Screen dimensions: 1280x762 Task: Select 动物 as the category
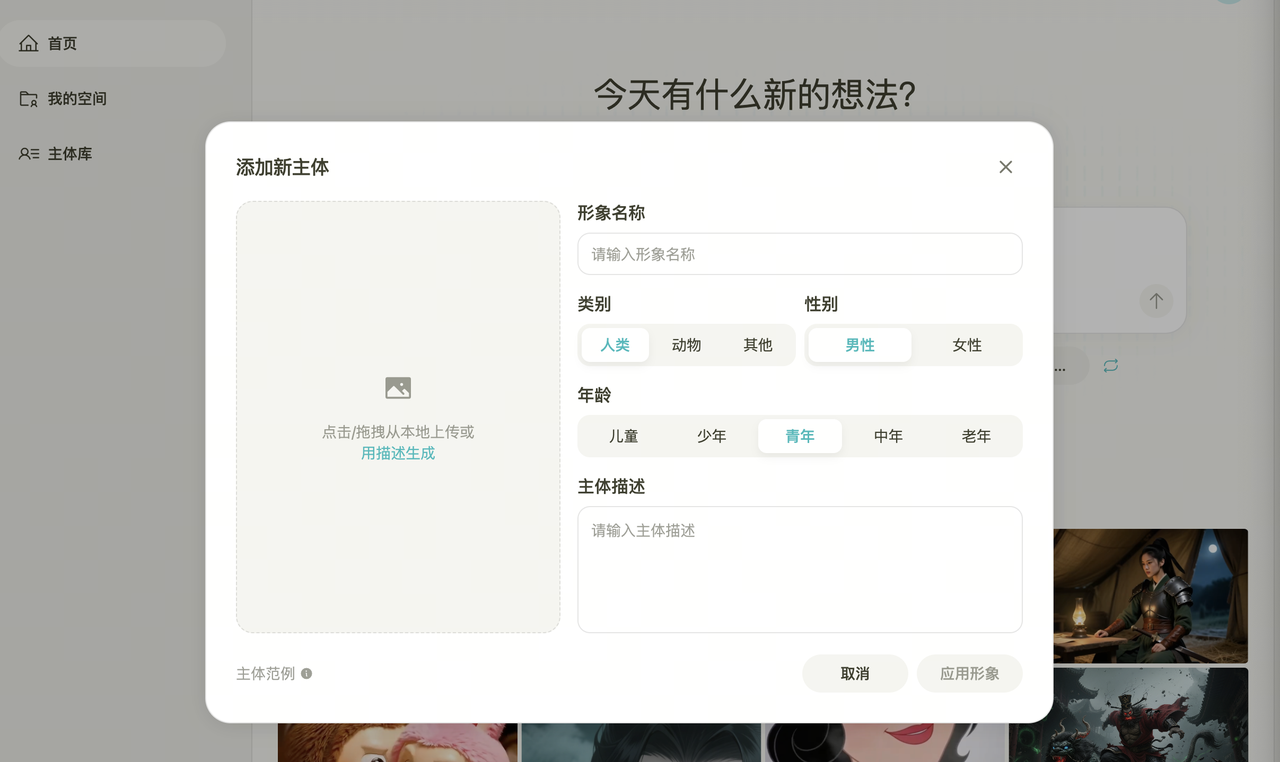click(686, 345)
